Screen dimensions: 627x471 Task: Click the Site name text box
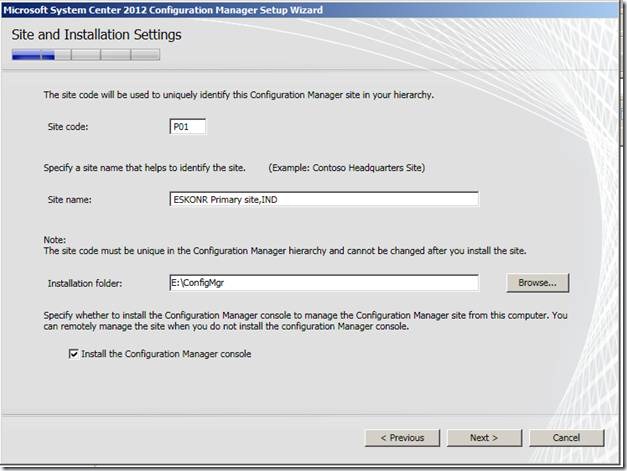(324, 199)
